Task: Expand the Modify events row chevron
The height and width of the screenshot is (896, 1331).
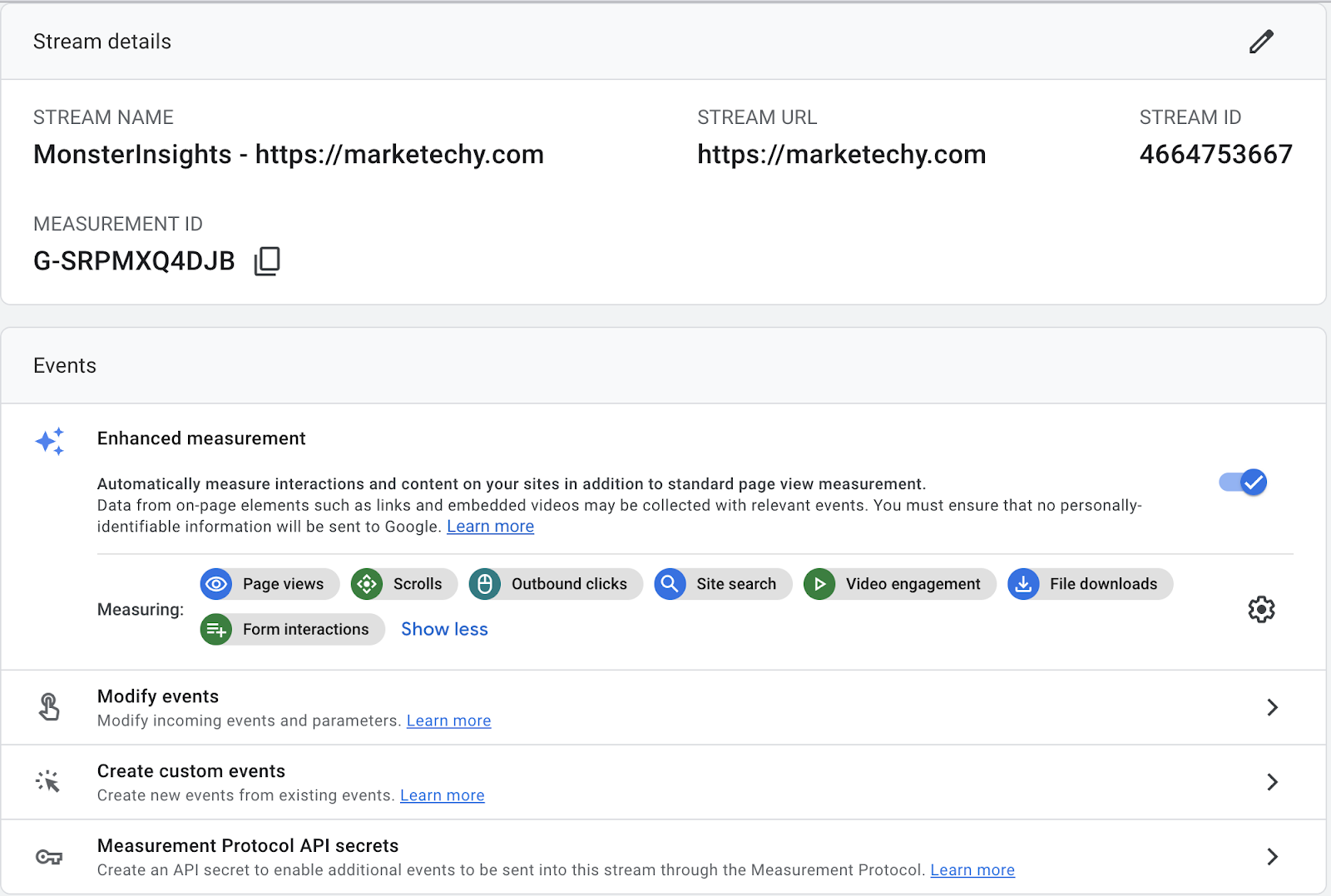Action: [1272, 707]
